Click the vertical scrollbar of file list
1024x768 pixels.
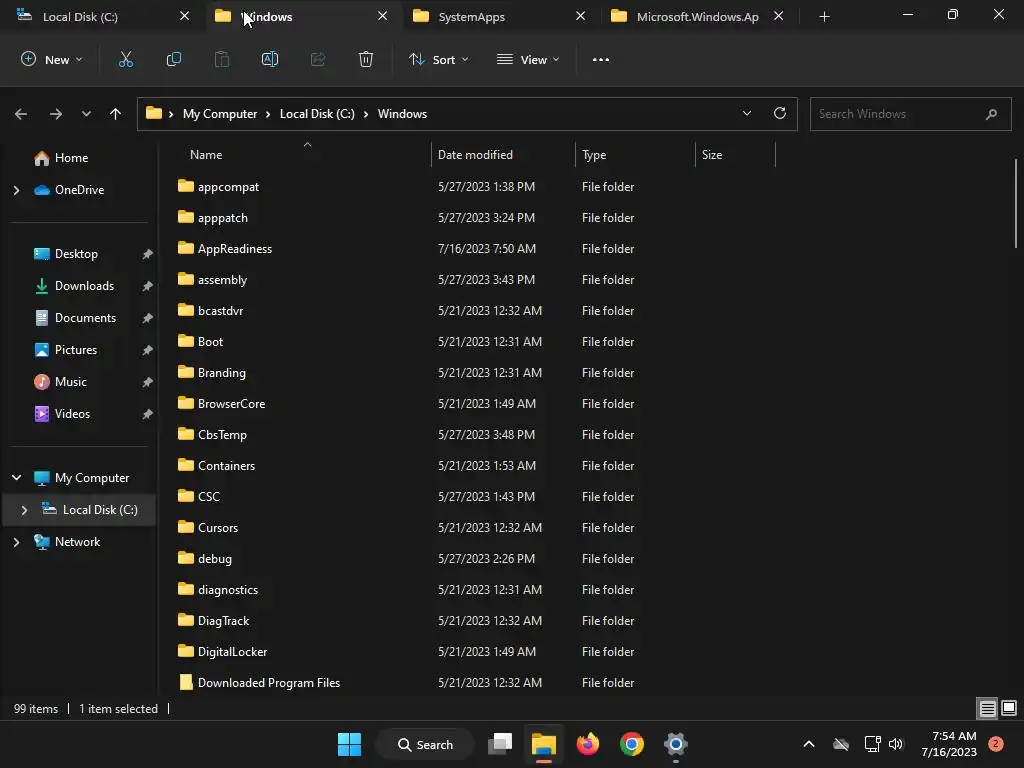1016,204
